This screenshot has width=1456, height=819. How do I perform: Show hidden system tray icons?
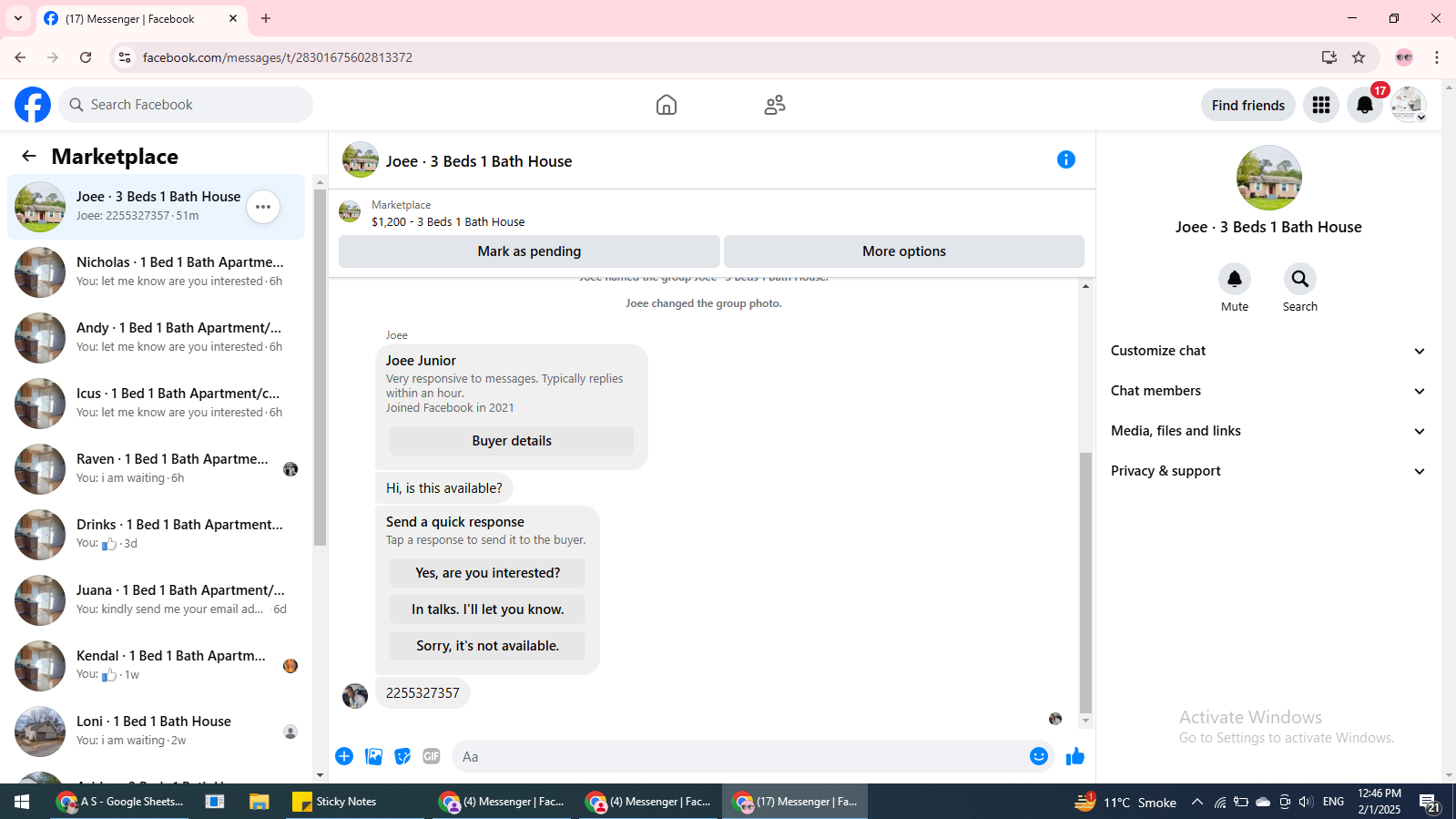coord(1197,802)
